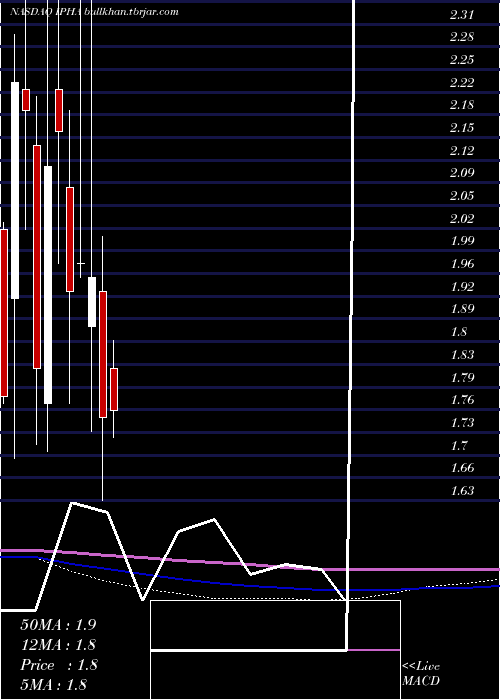Select the 1.73 price axis label
Screen dimensions: 500x700
click(461, 421)
